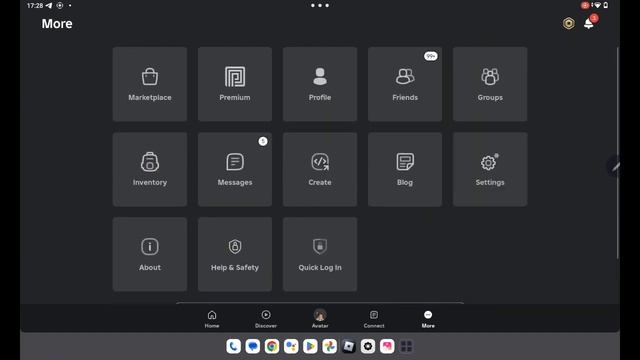The image size is (640, 360).
Task: Open the Settings tile
Action: point(490,169)
